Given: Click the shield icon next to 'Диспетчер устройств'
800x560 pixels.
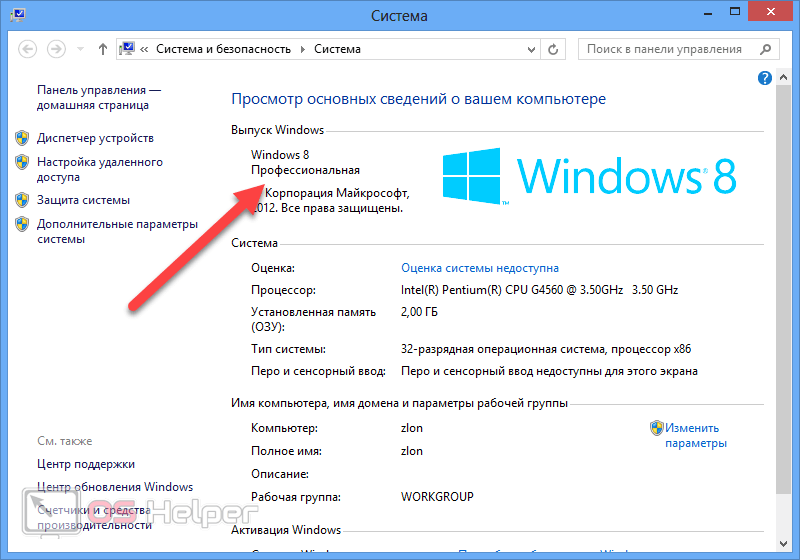Looking at the screenshot, I should coord(22,138).
